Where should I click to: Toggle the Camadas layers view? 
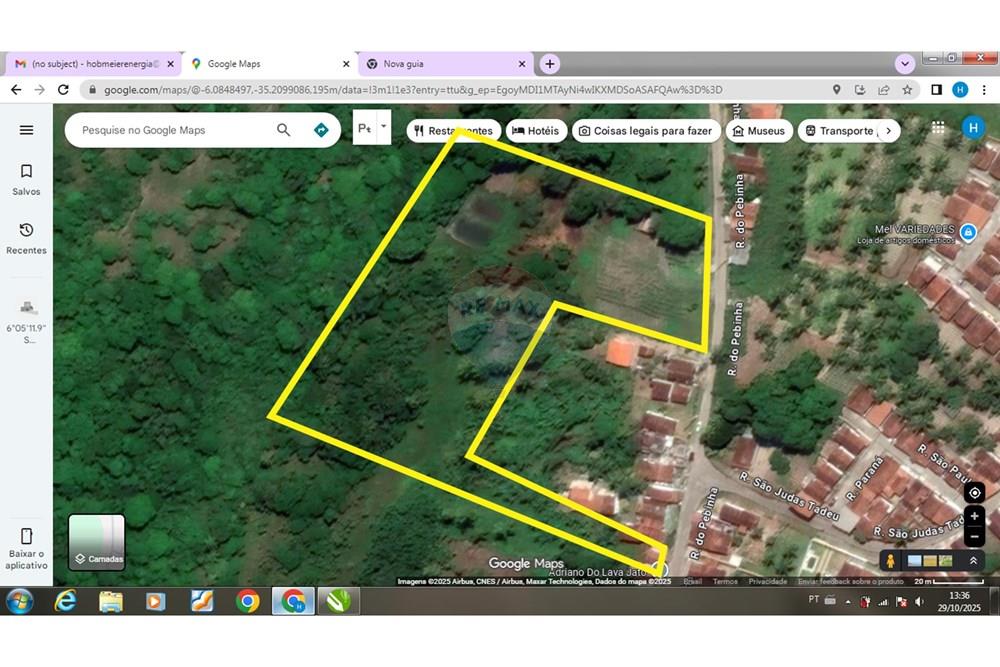click(97, 542)
